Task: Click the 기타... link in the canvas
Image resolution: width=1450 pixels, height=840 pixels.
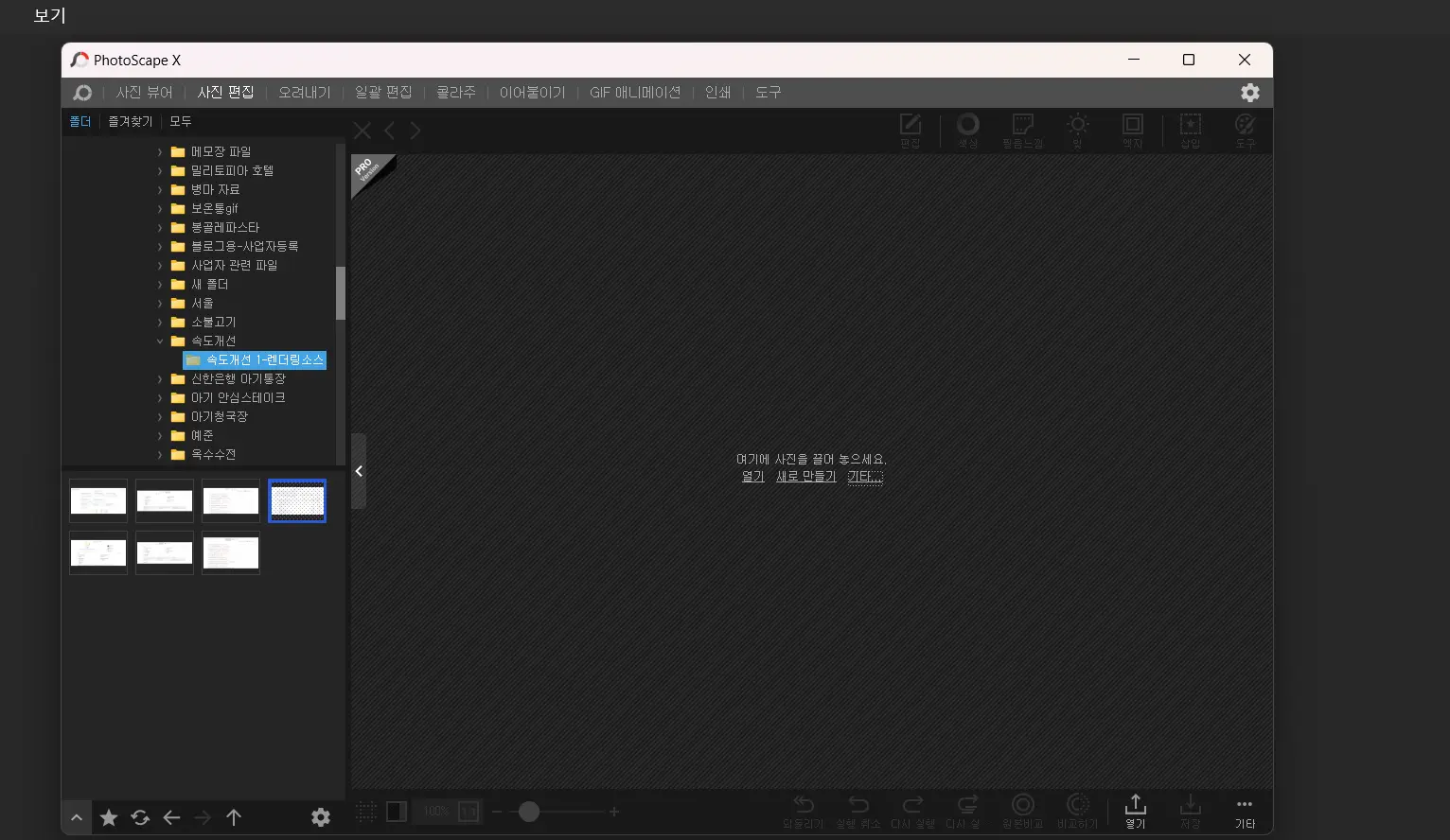Action: (x=865, y=477)
